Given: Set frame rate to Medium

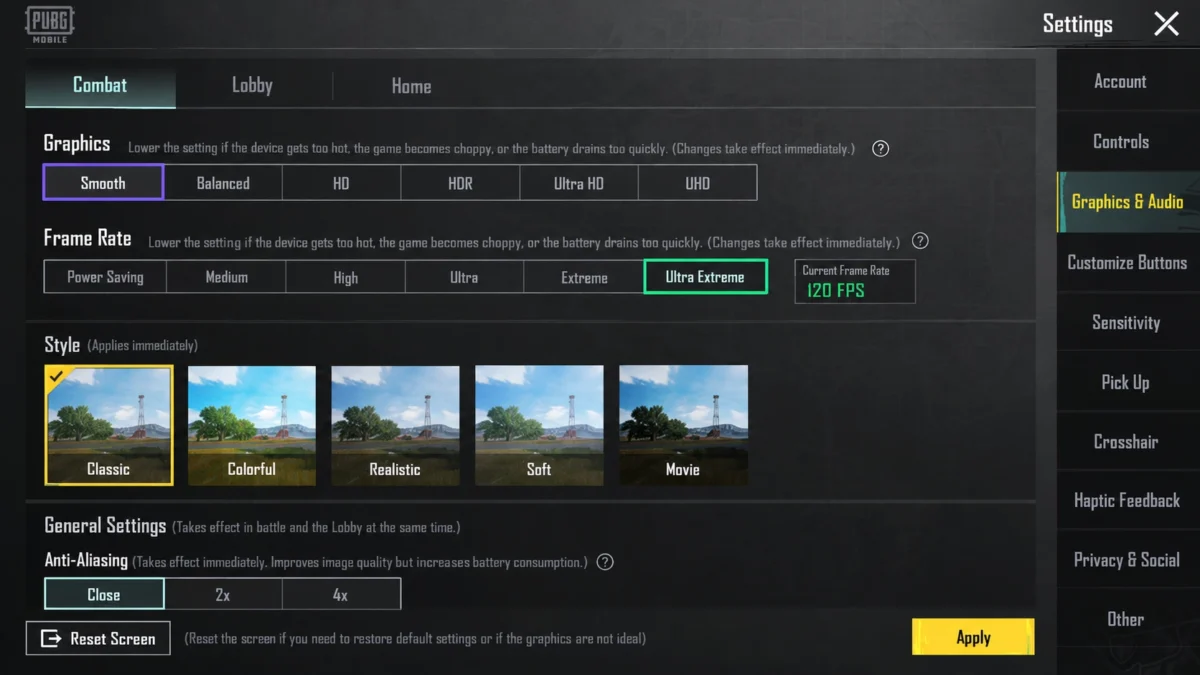Looking at the screenshot, I should point(226,277).
